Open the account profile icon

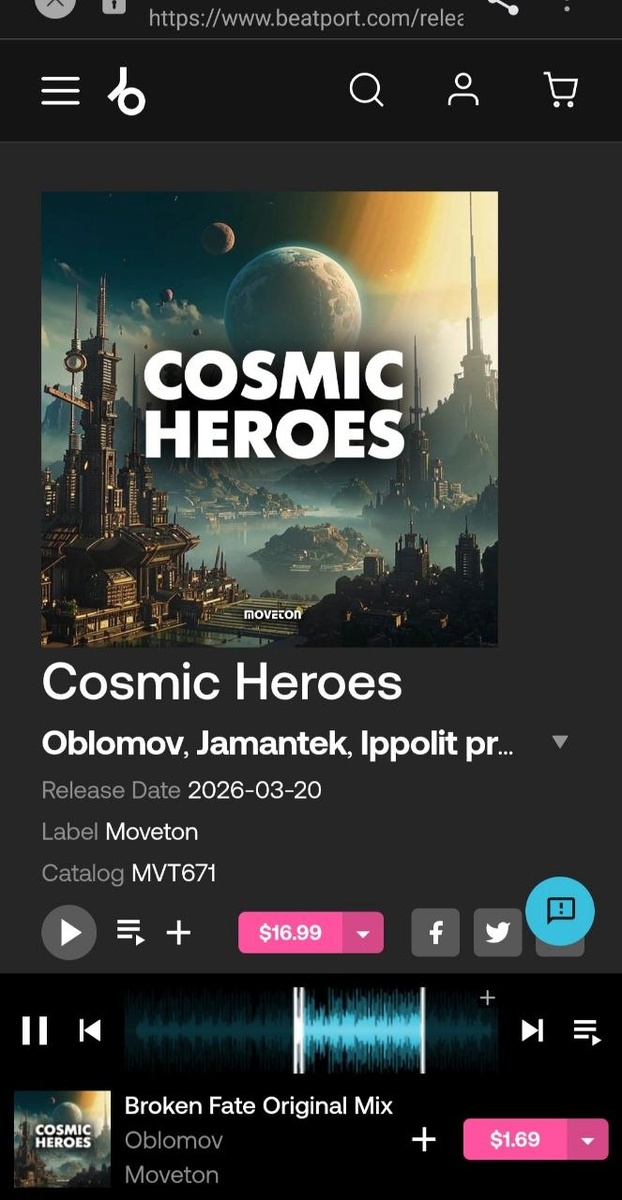463,90
